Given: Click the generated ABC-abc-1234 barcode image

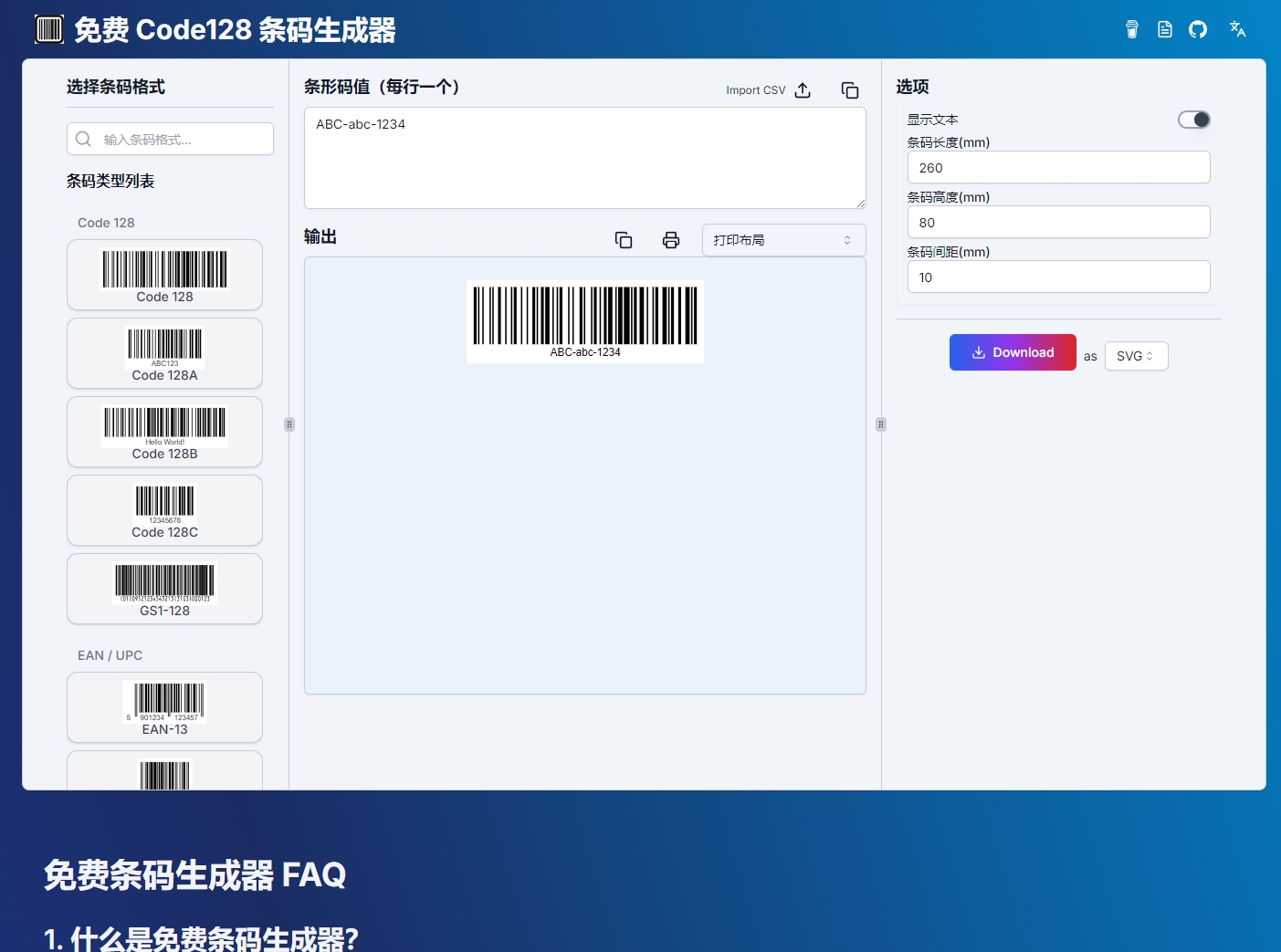Looking at the screenshot, I should 585,321.
